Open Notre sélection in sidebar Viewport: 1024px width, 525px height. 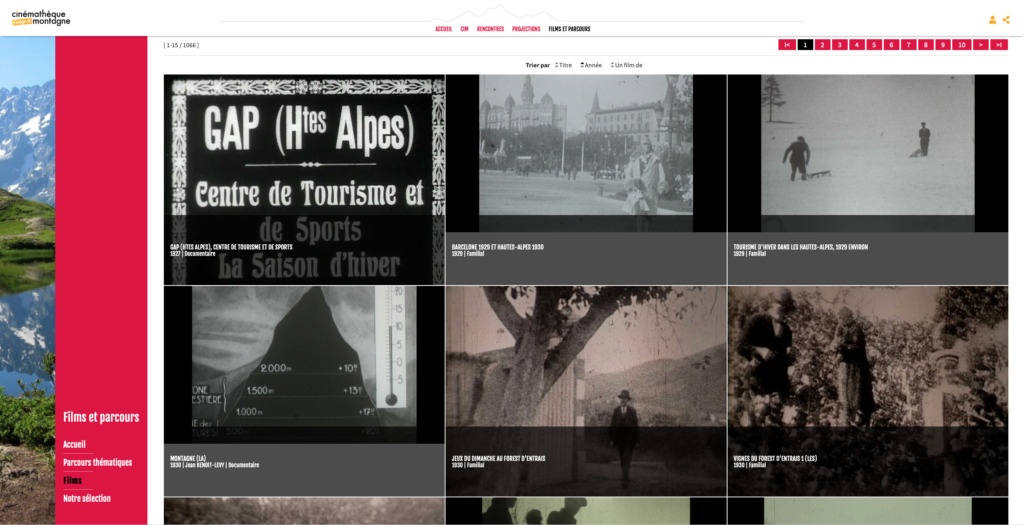(x=87, y=498)
